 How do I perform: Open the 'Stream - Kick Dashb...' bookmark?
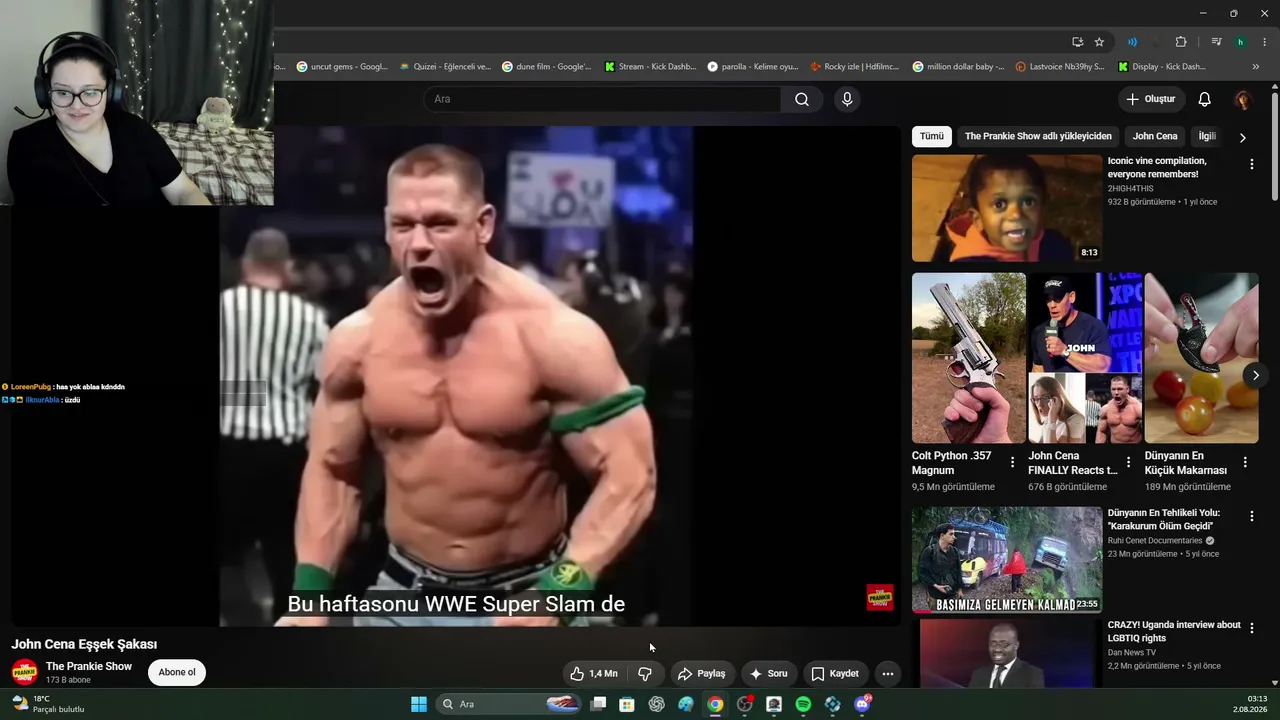[x=650, y=67]
